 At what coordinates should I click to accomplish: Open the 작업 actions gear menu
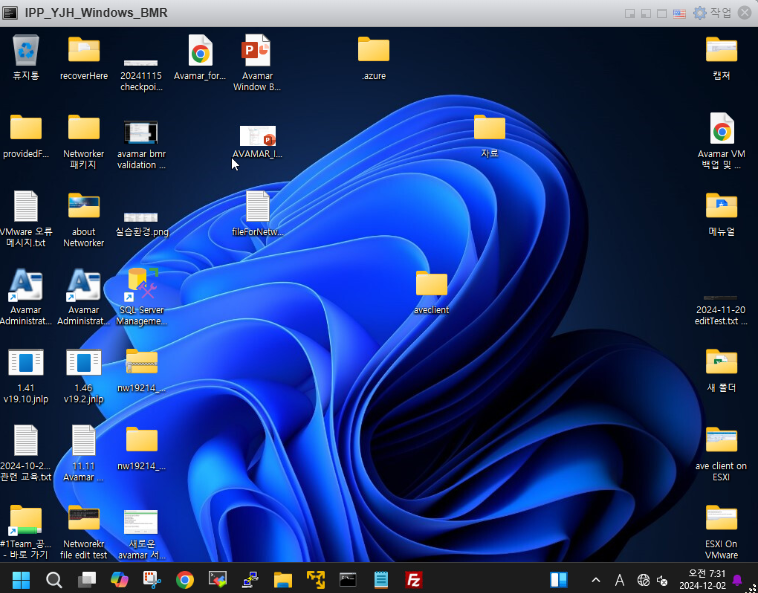712,13
